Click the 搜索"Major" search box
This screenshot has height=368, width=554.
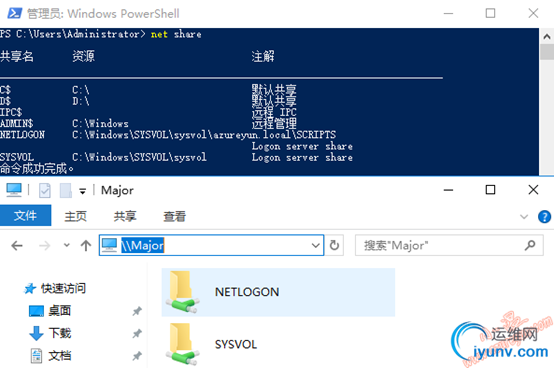449,245
